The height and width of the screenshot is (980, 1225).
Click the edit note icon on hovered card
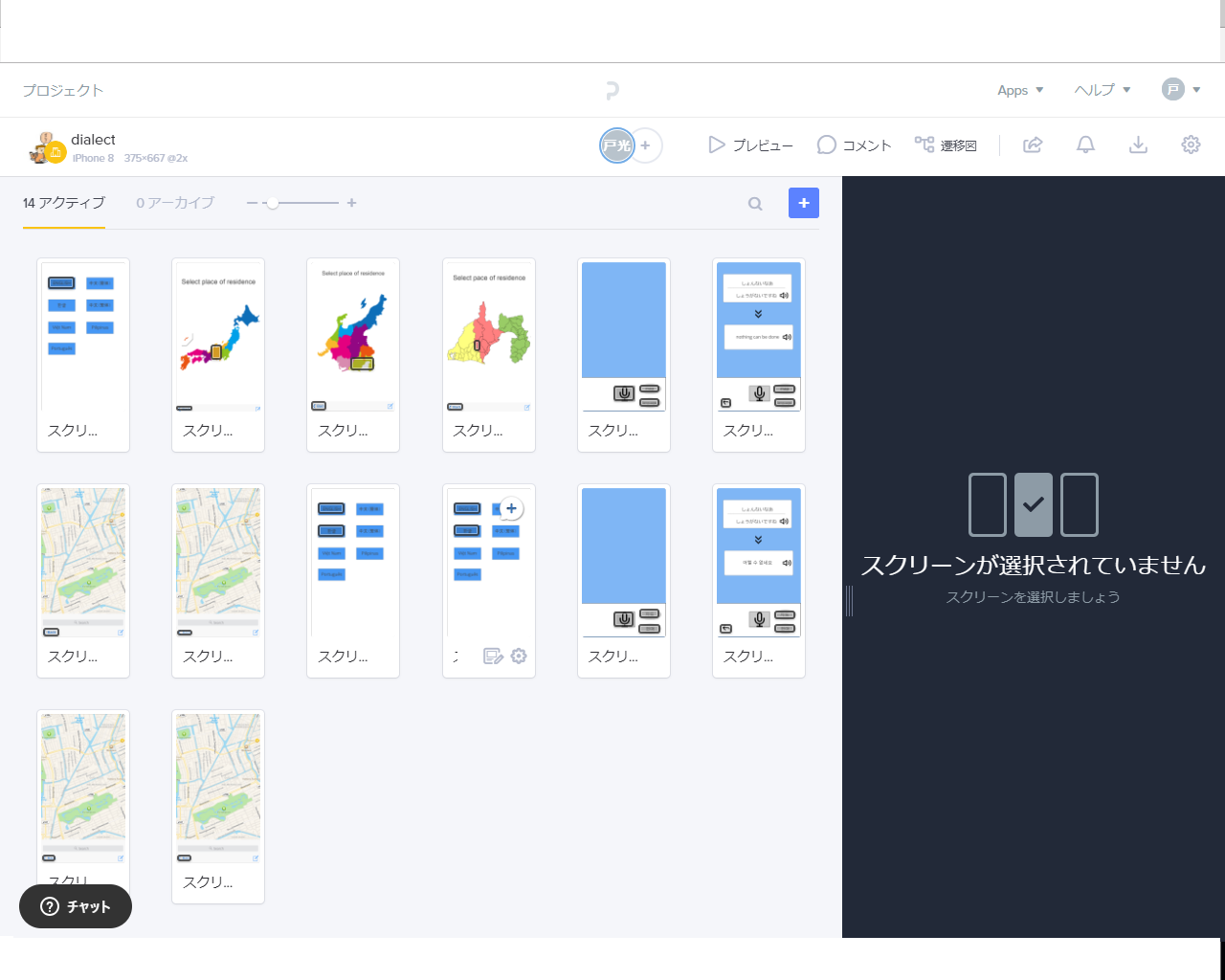[x=493, y=657]
